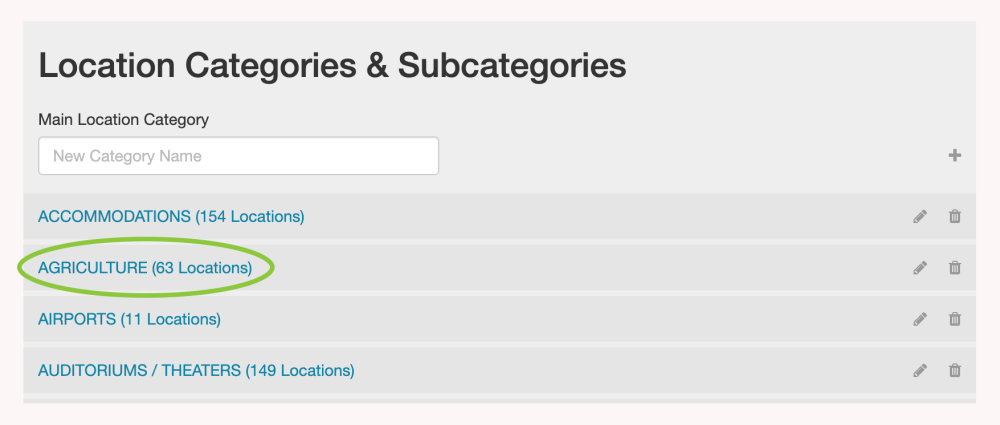Click the Main Location Category label

123,120
